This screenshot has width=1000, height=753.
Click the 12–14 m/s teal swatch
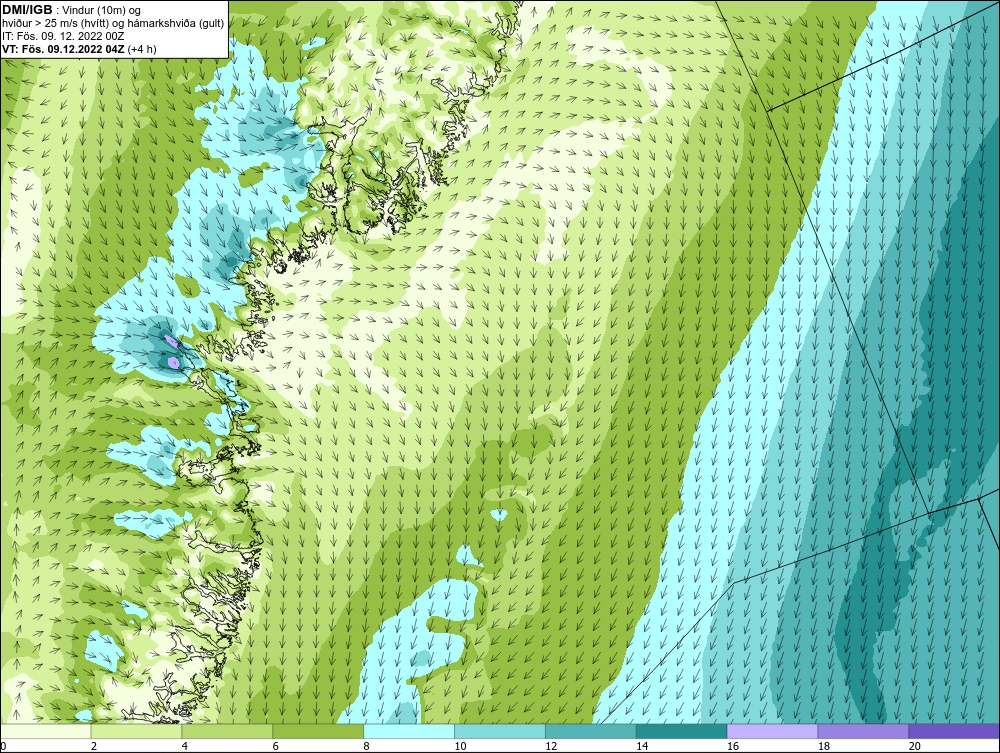(591, 731)
